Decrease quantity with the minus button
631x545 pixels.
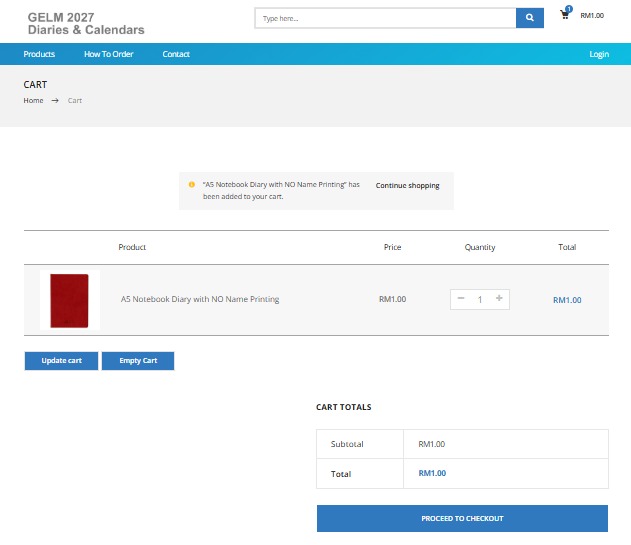(x=461, y=298)
